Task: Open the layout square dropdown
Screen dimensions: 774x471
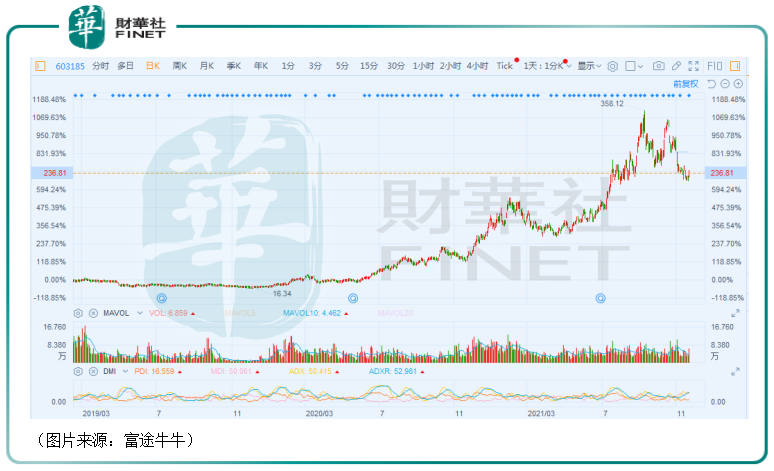Action: (x=634, y=66)
